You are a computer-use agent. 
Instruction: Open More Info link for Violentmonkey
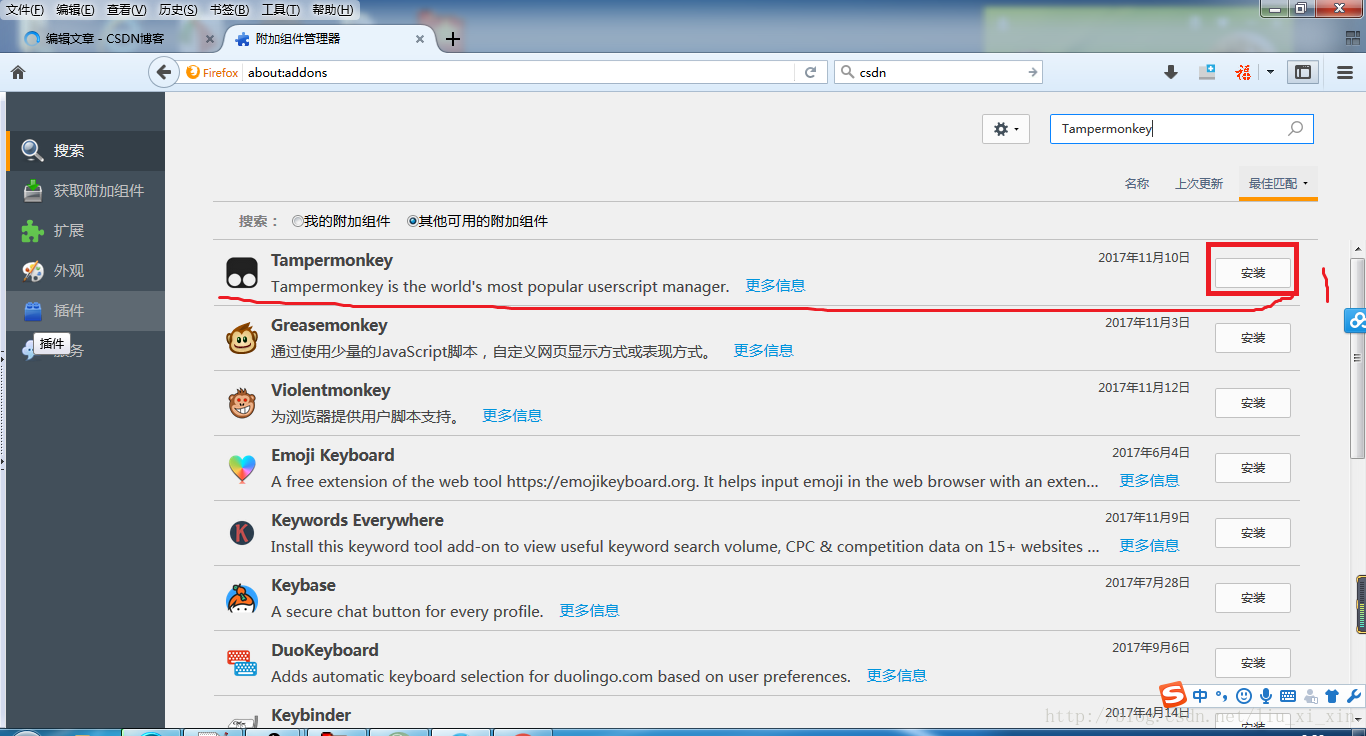click(512, 416)
